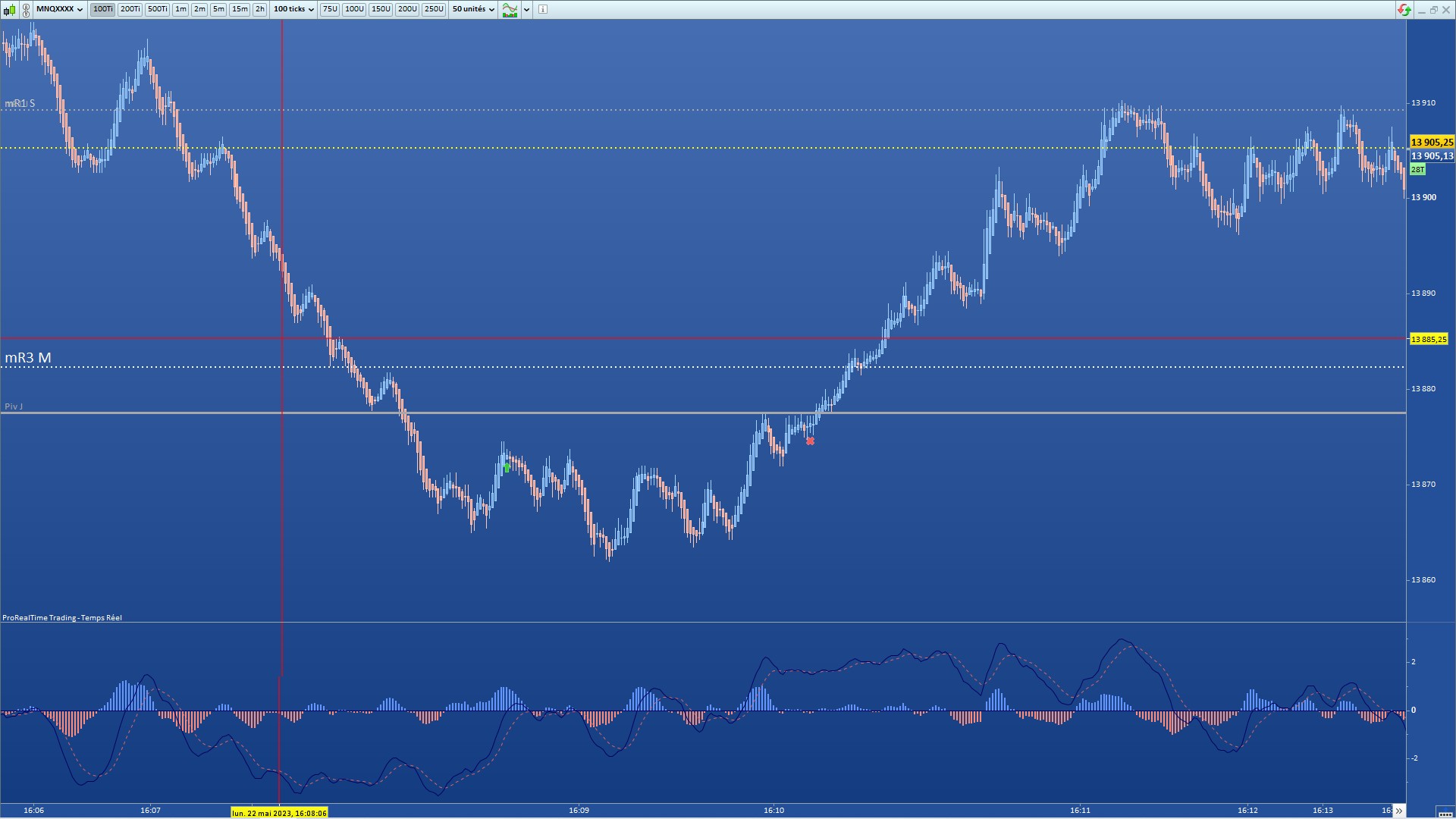
Task: Click the yellow 16:08:06 date marker
Action: [x=279, y=813]
